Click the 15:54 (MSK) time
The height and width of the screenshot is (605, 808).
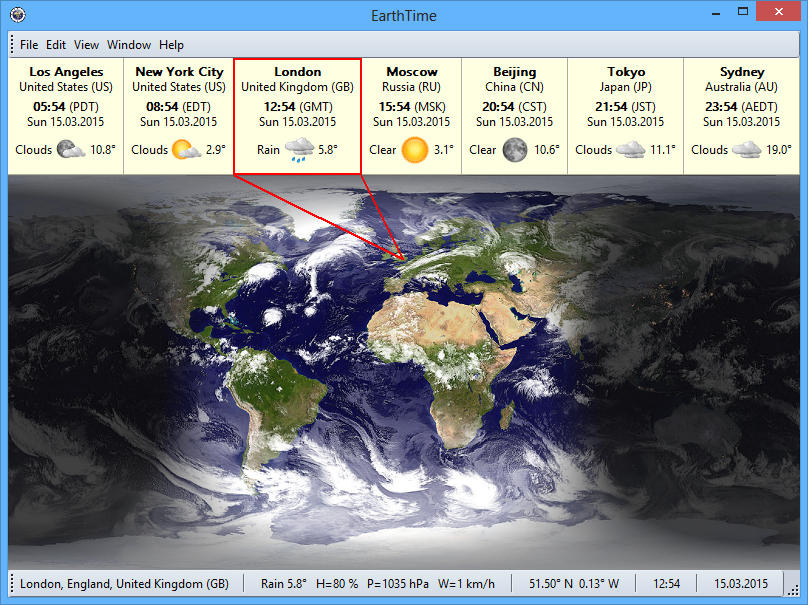[412, 107]
